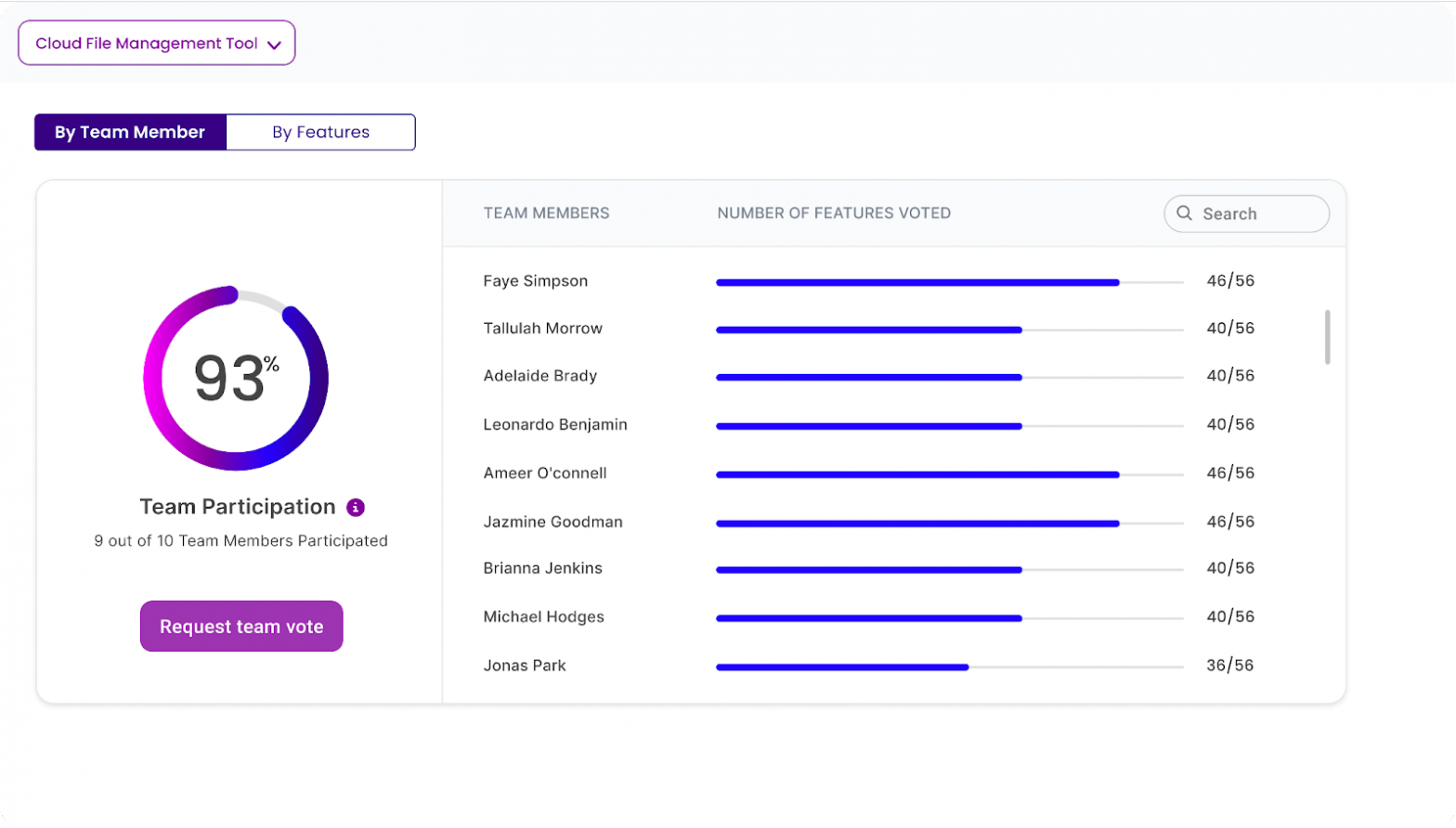Click Number of Features Voted column header
The image size is (1456, 828).
(x=833, y=213)
